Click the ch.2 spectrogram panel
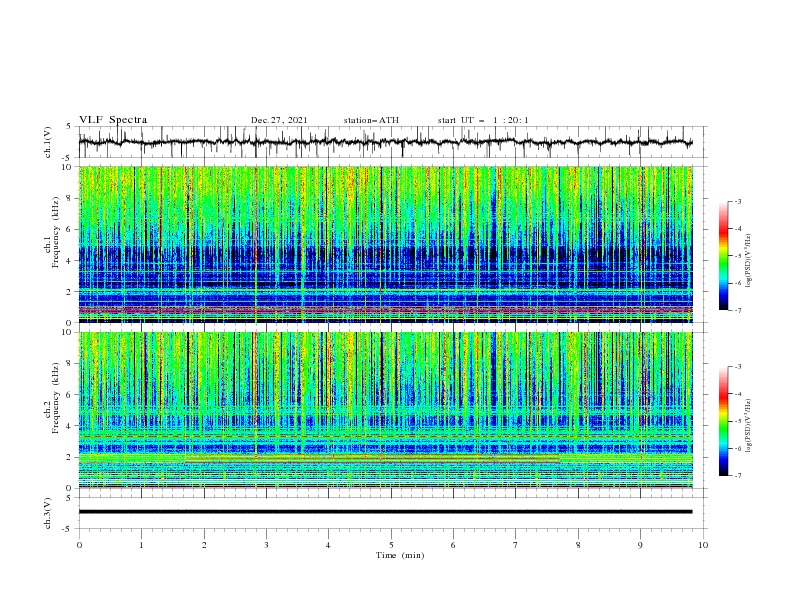Screen dimensions: 792x612 click(386, 410)
